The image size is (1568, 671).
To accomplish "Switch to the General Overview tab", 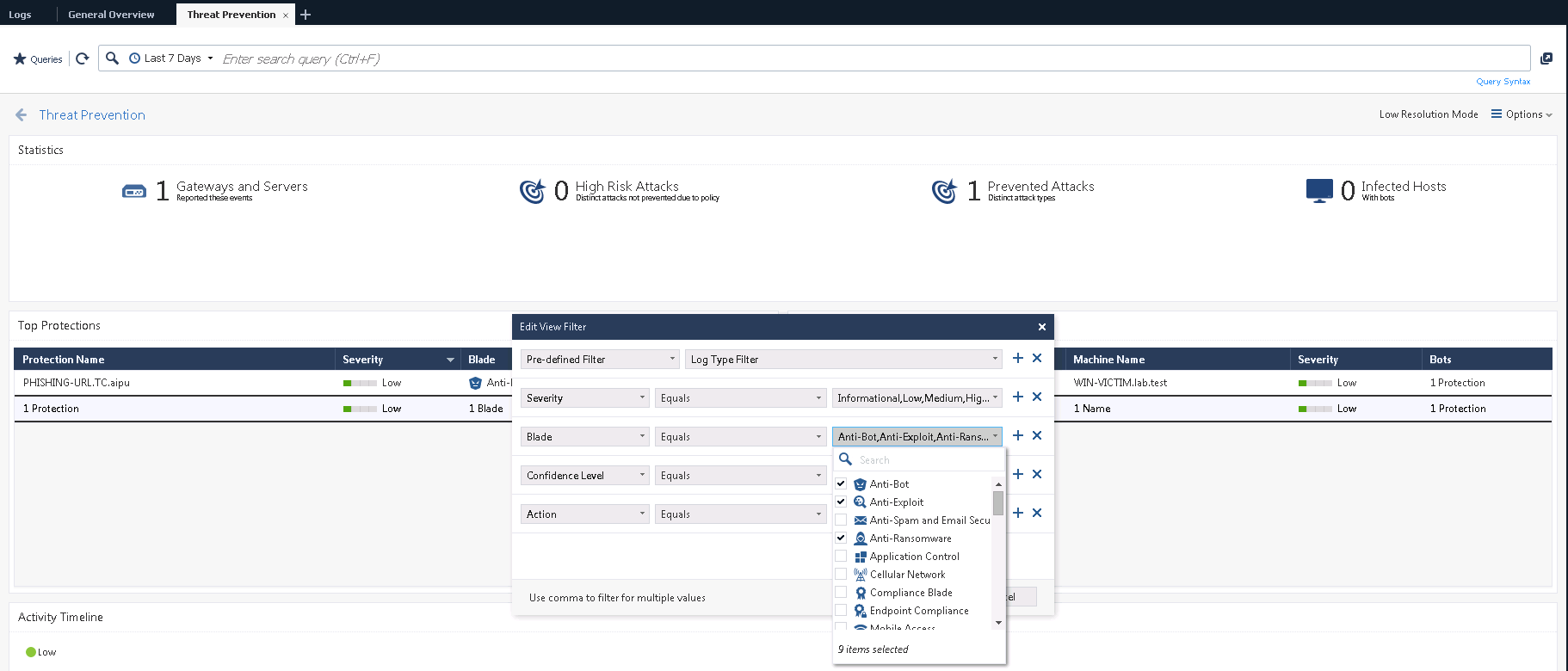I will [111, 15].
